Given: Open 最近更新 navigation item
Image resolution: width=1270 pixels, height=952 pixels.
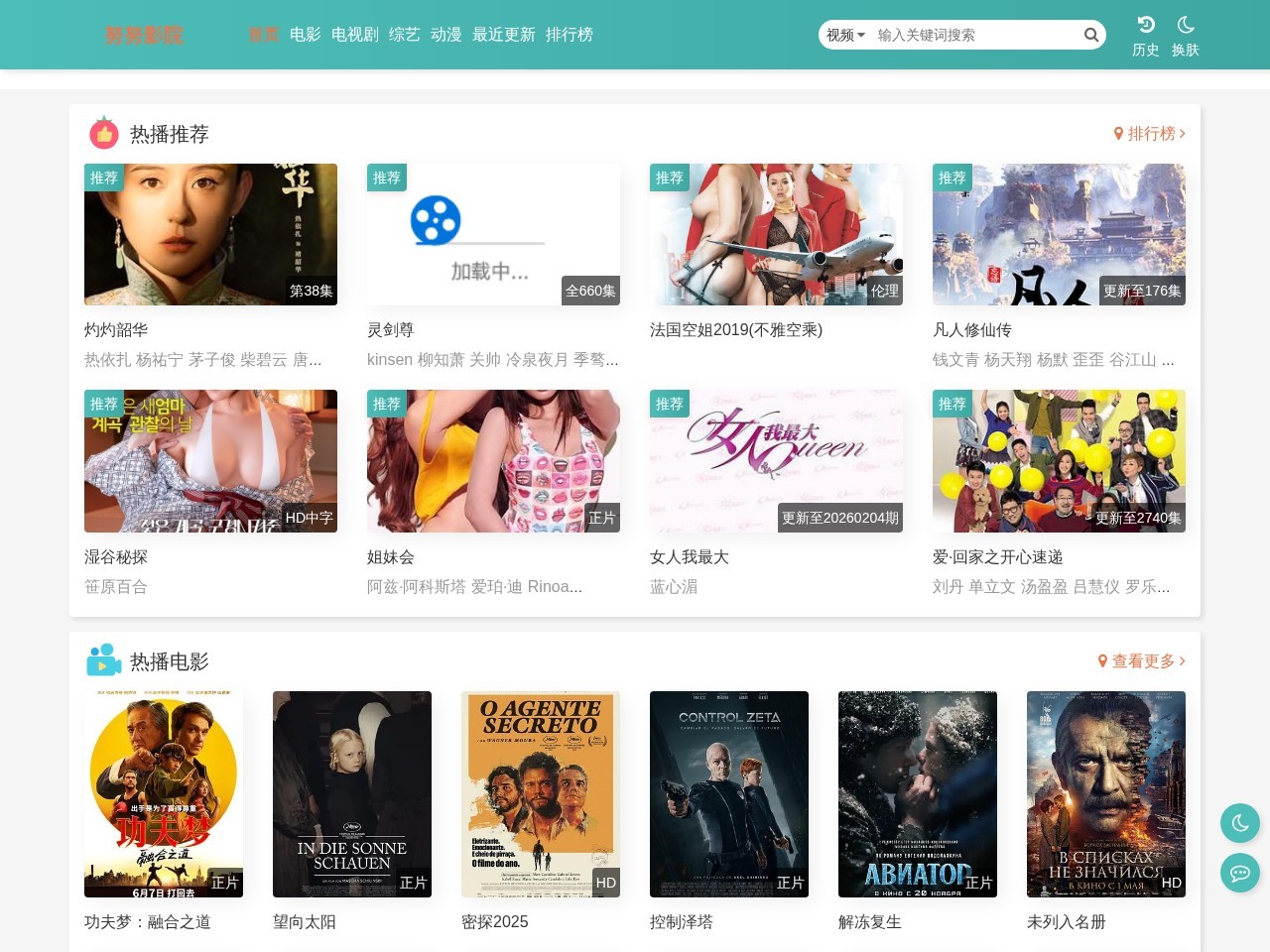Looking at the screenshot, I should click(x=504, y=35).
